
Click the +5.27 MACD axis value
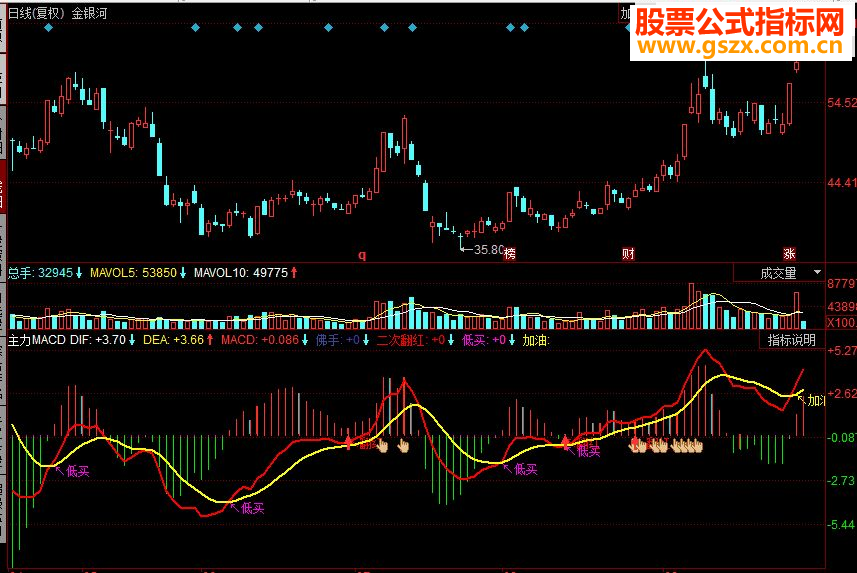click(x=842, y=350)
